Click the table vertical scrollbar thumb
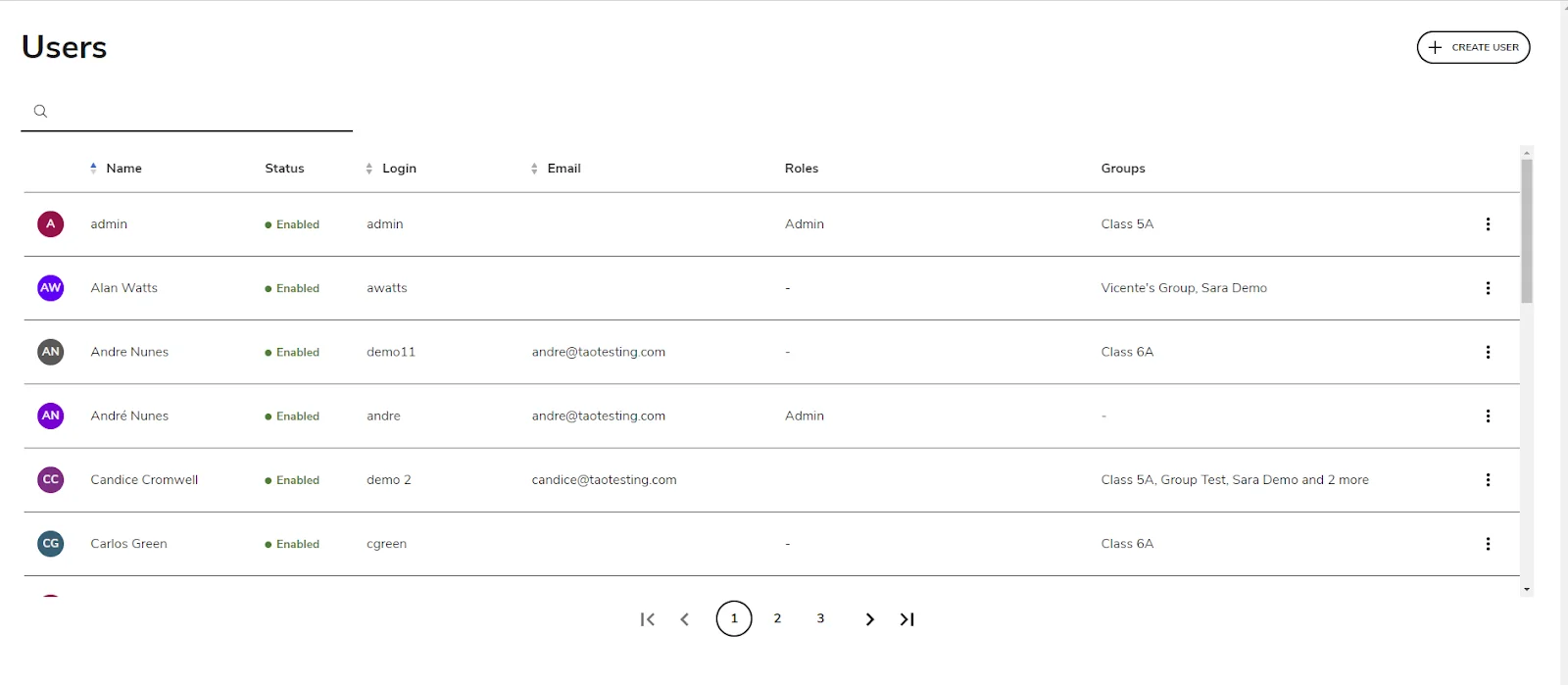Screen dimensions: 1568x685 pyautogui.click(x=1527, y=231)
